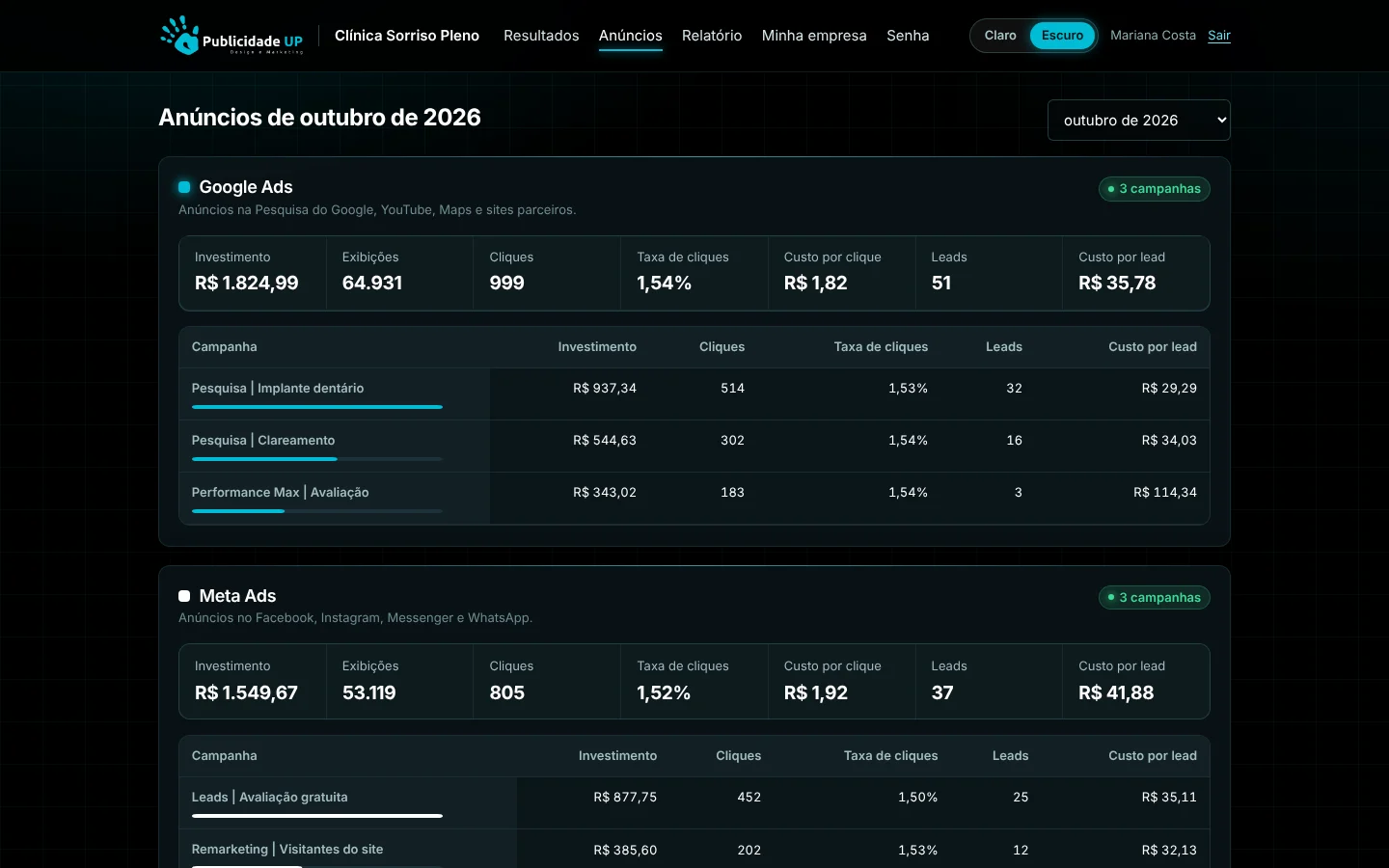Click the Meta Ads 3 campanhas badge

[1155, 598]
